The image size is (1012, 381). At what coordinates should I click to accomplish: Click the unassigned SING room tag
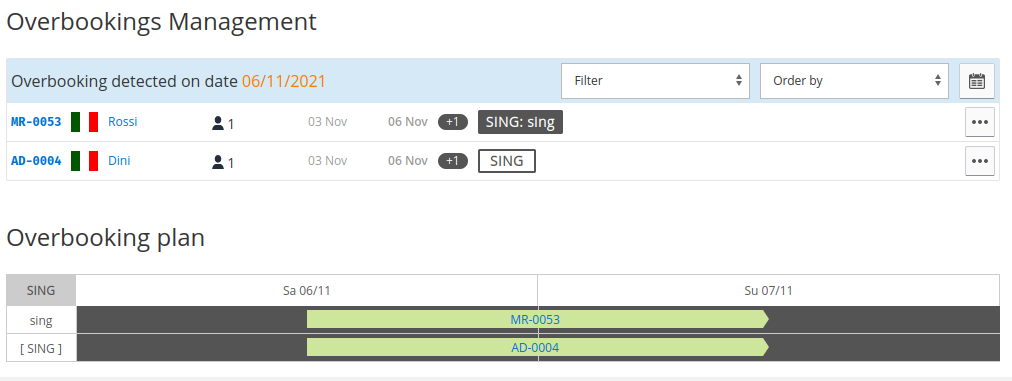coord(507,161)
